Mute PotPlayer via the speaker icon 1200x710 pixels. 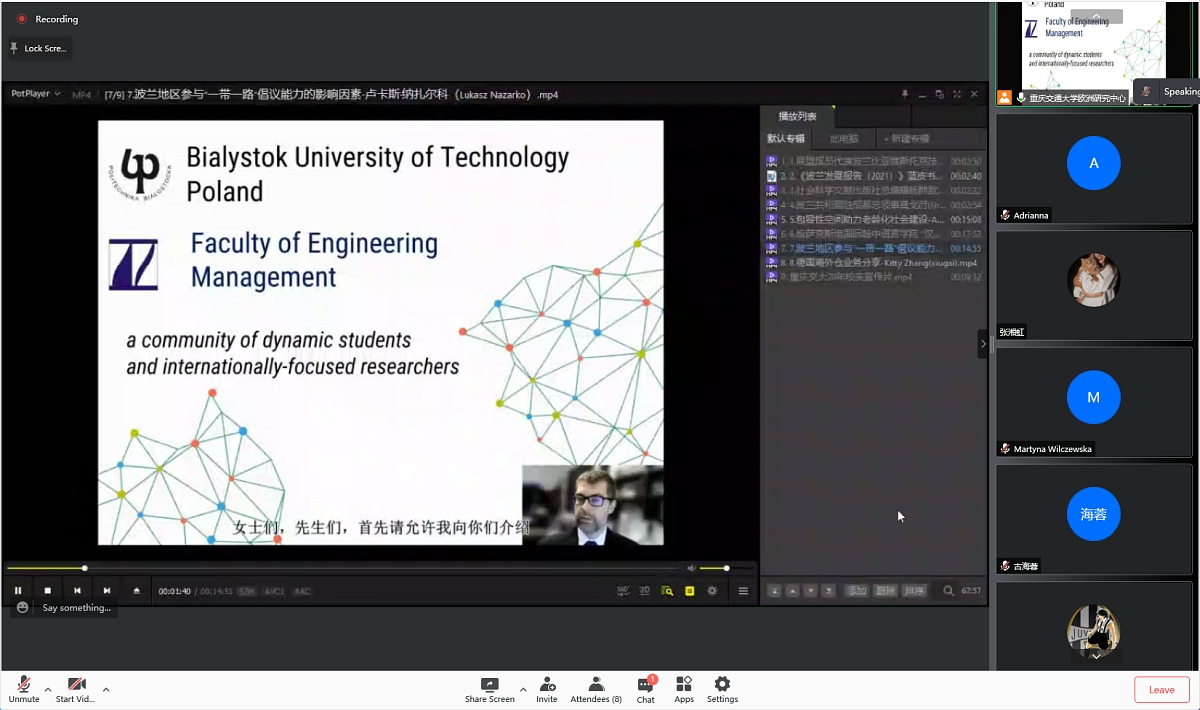691,568
